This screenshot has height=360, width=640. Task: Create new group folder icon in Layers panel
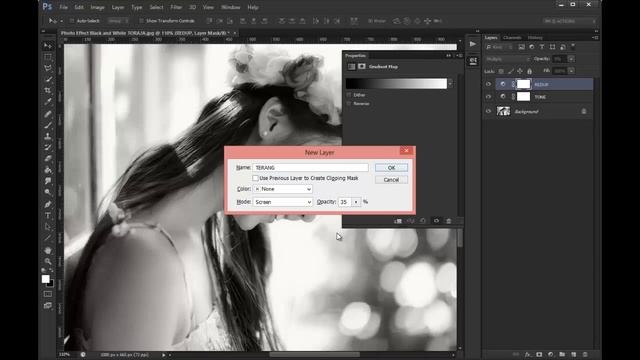562,354
